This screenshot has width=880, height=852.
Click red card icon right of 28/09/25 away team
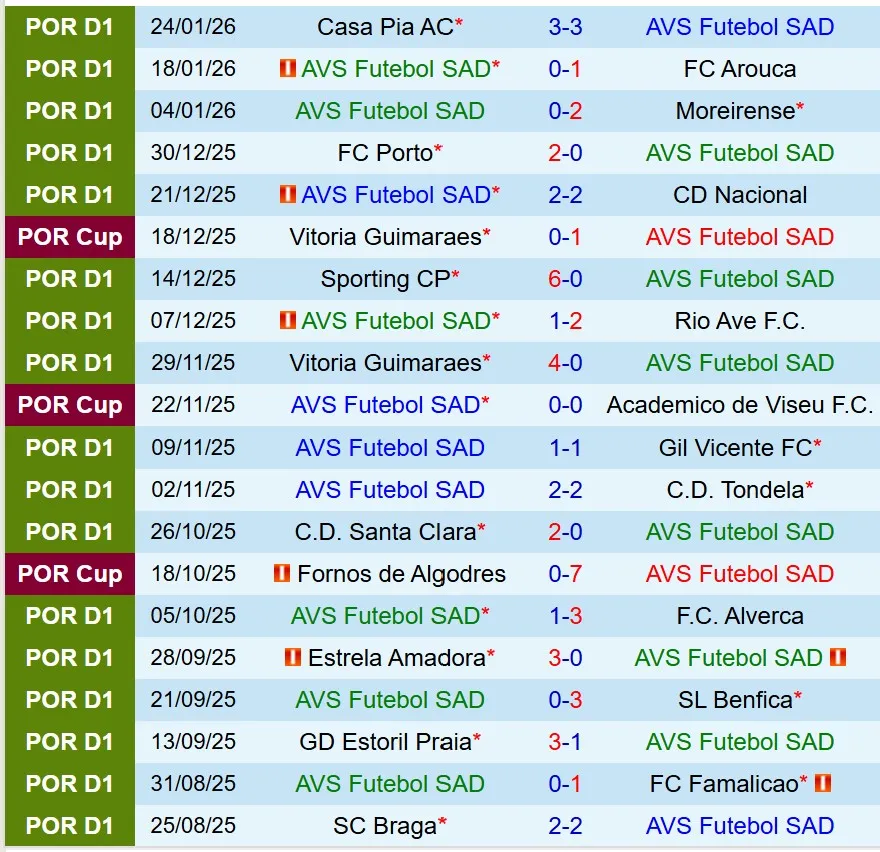click(838, 658)
